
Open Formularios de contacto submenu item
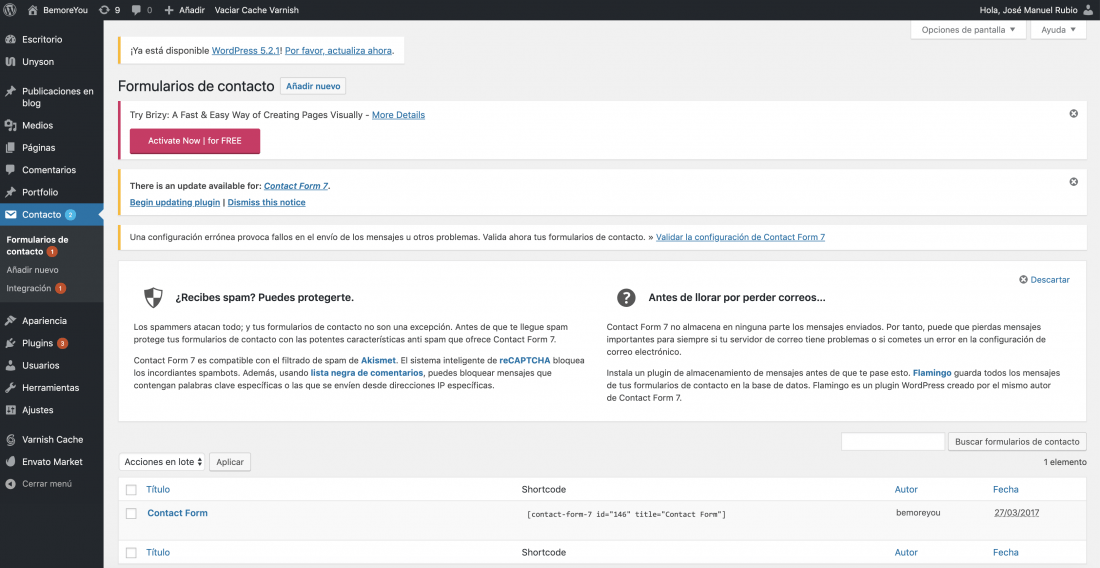point(37,245)
